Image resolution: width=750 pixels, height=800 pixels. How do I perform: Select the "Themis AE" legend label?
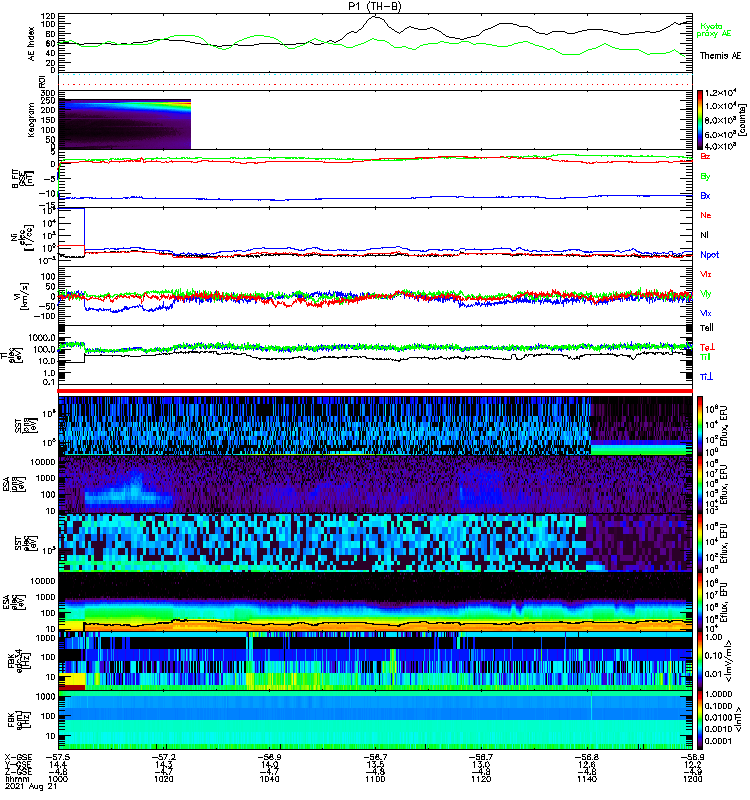coord(720,56)
